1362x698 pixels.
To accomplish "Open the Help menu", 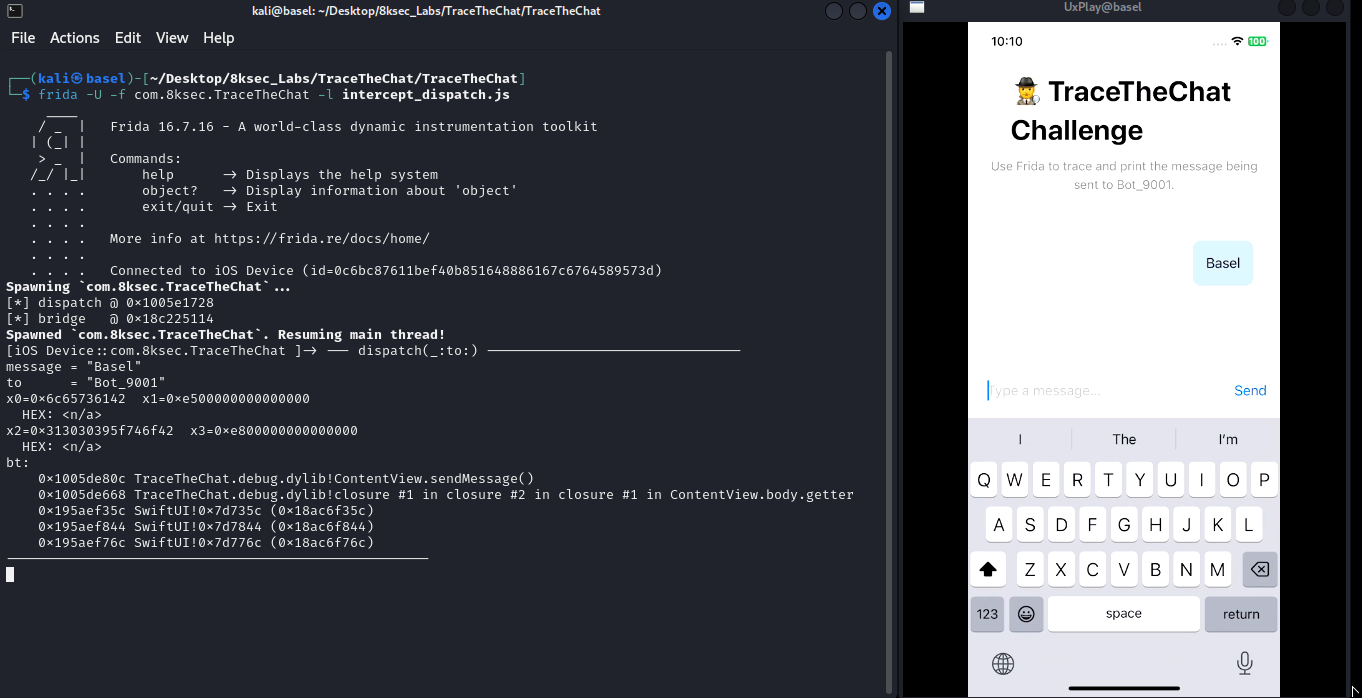I will 219,38.
